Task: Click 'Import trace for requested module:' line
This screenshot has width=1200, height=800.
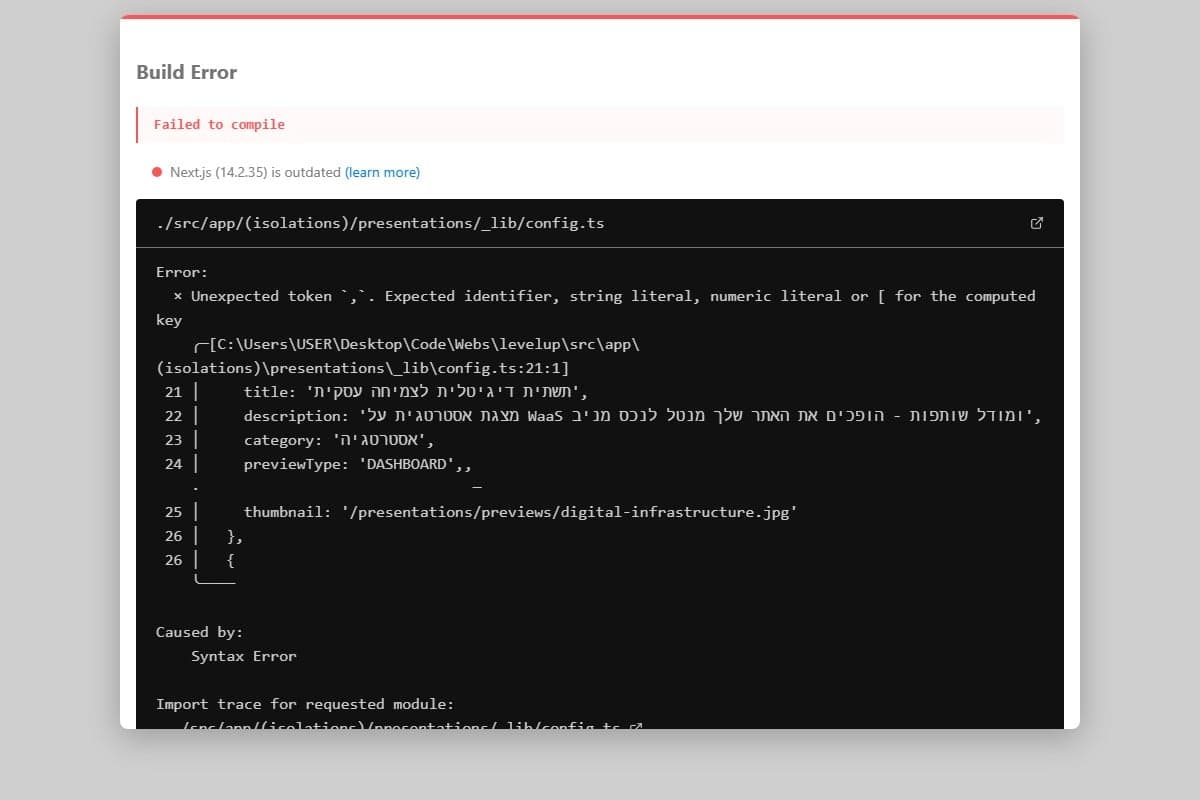Action: click(x=305, y=704)
